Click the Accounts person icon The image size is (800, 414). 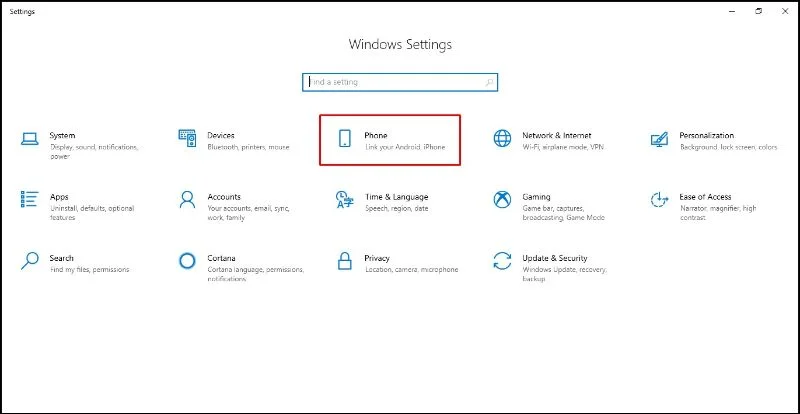(x=187, y=200)
